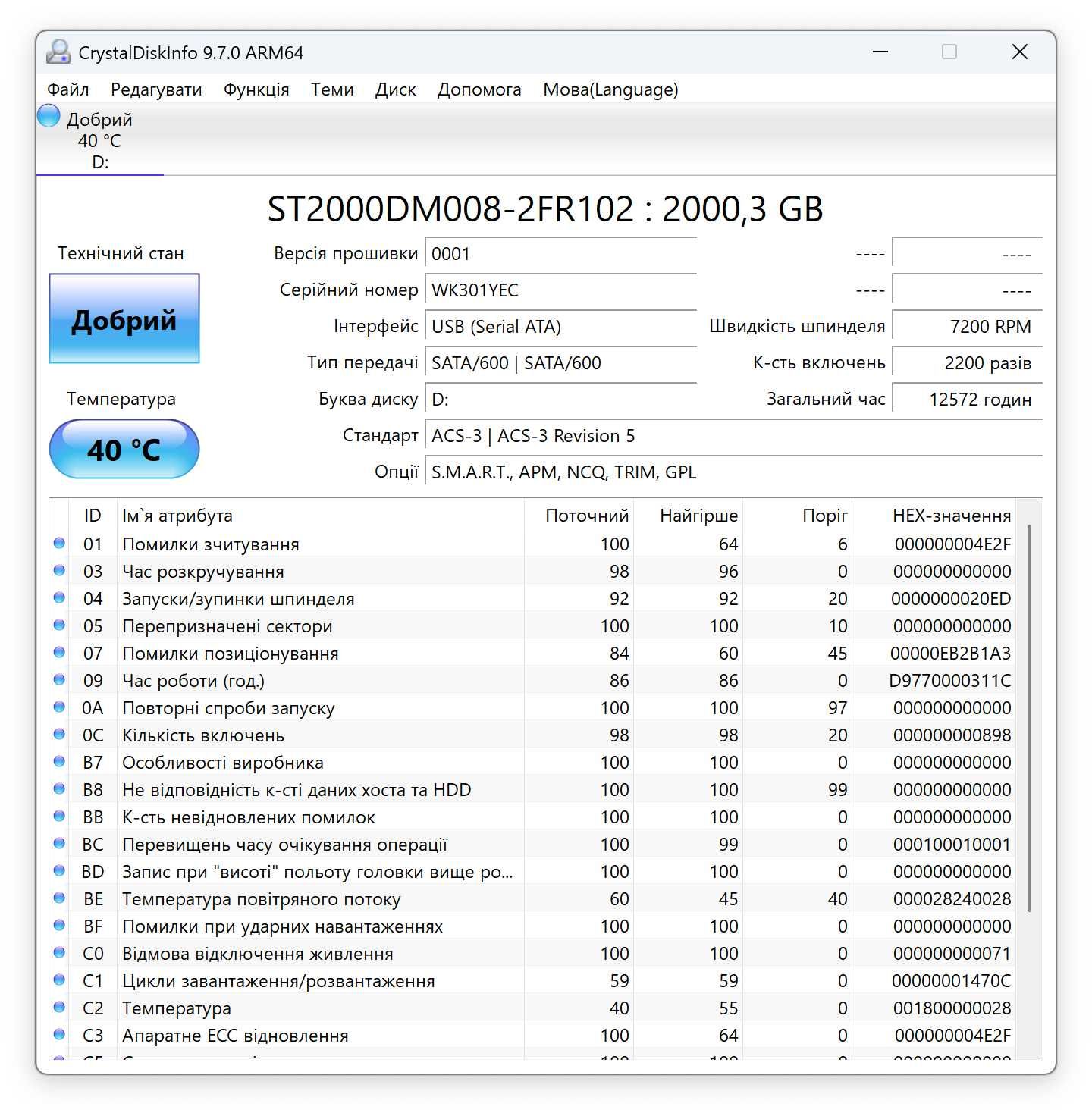The height and width of the screenshot is (1116, 1092).
Task: Click hex value 00000EB2B1A3
Action: 950,653
